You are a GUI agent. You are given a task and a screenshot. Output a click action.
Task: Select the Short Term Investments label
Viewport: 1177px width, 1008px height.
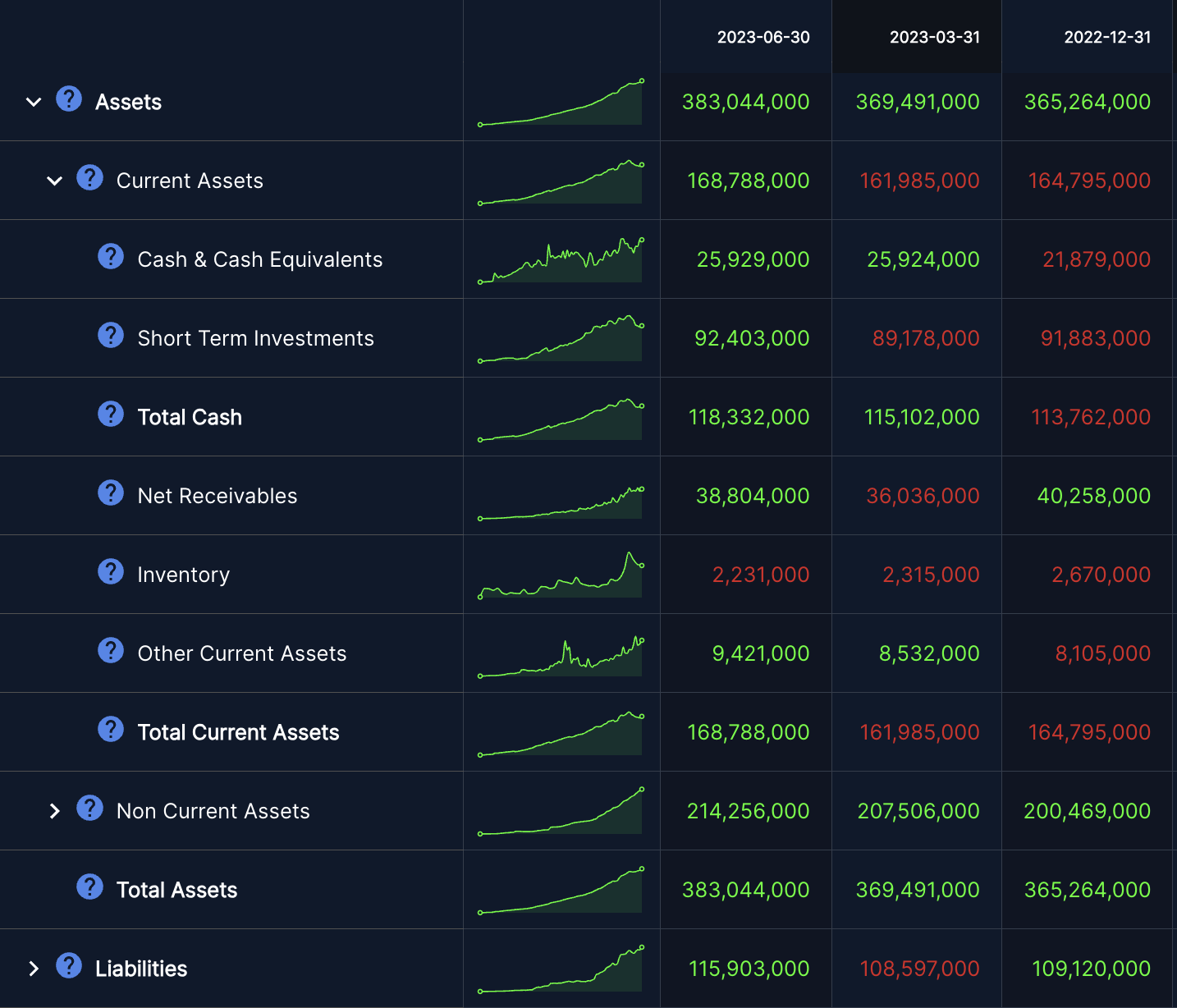coord(255,338)
